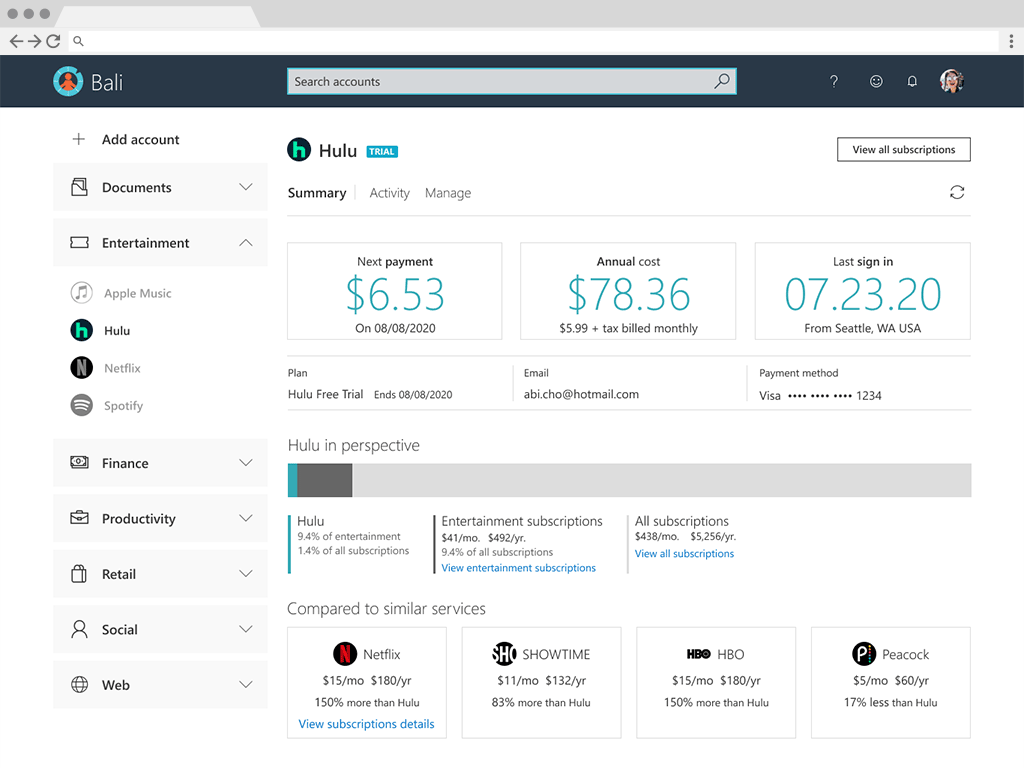Select Apple Music in the sidebar

(138, 293)
